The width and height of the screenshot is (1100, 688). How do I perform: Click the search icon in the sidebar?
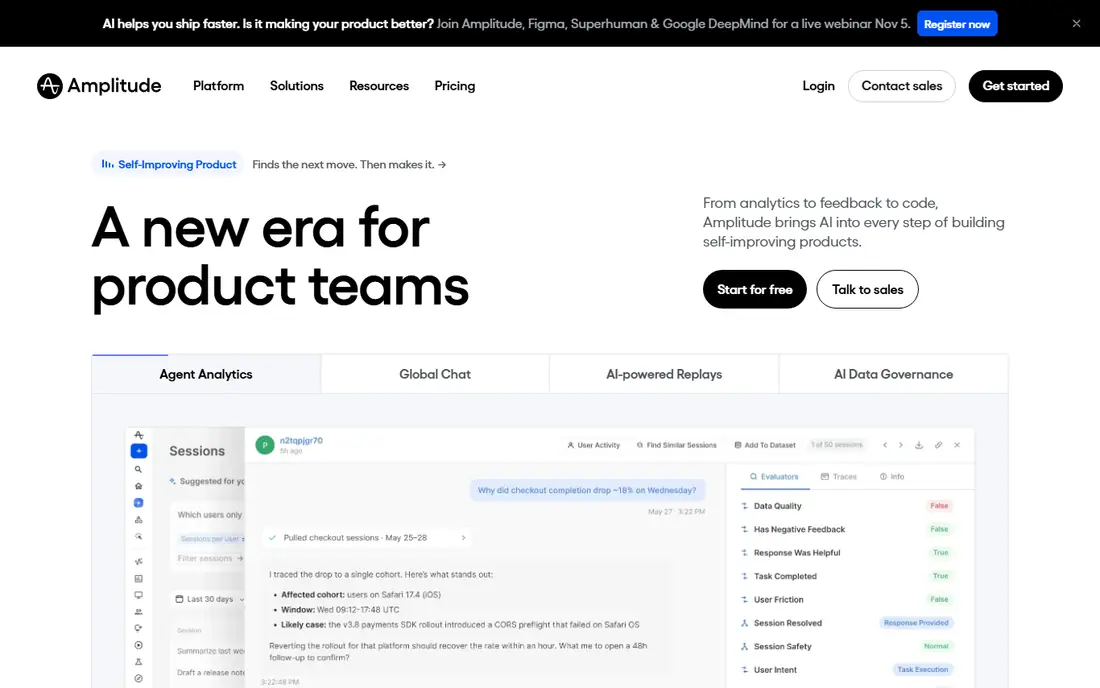pos(138,469)
